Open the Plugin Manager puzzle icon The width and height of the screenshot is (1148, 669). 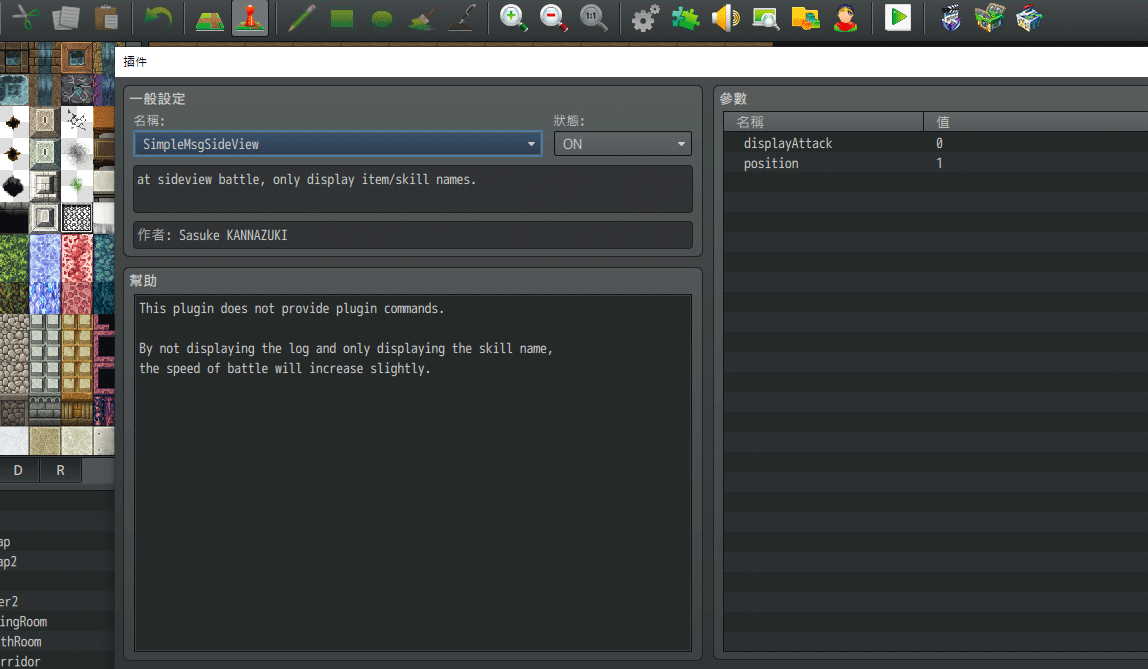[685, 18]
